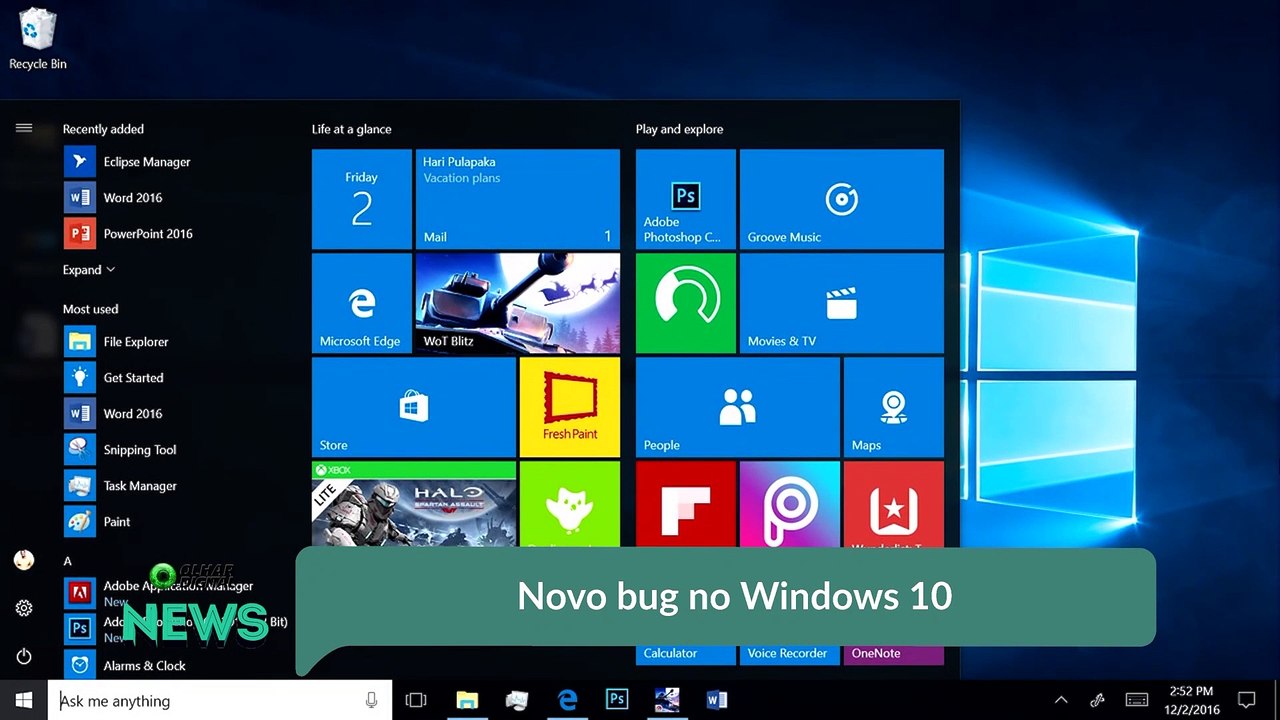The width and height of the screenshot is (1280, 720).
Task: Open the Wunderlist tile
Action: point(894,504)
